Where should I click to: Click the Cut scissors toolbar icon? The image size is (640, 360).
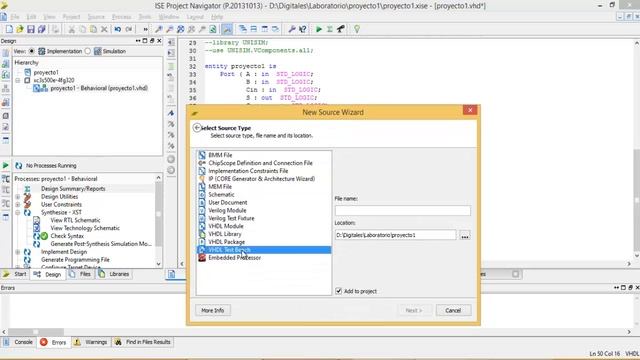tap(71, 29)
